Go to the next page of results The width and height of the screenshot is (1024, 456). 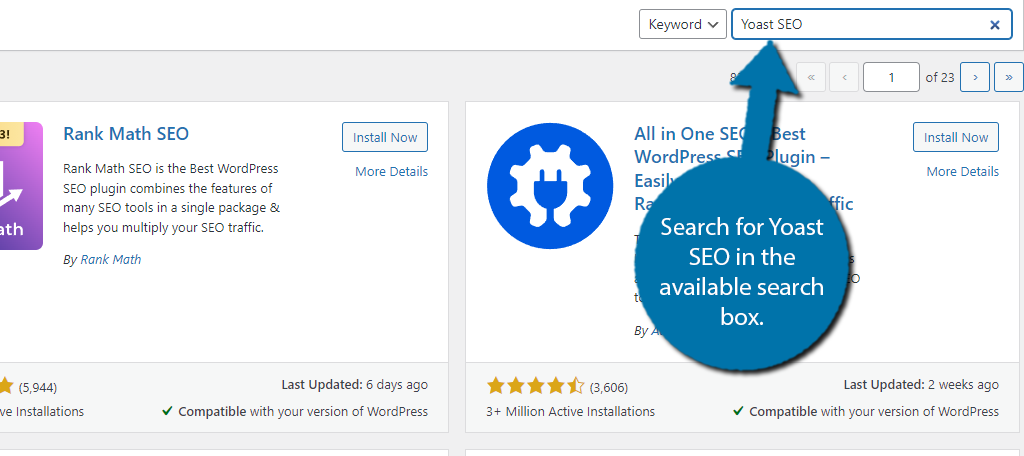coord(975,77)
